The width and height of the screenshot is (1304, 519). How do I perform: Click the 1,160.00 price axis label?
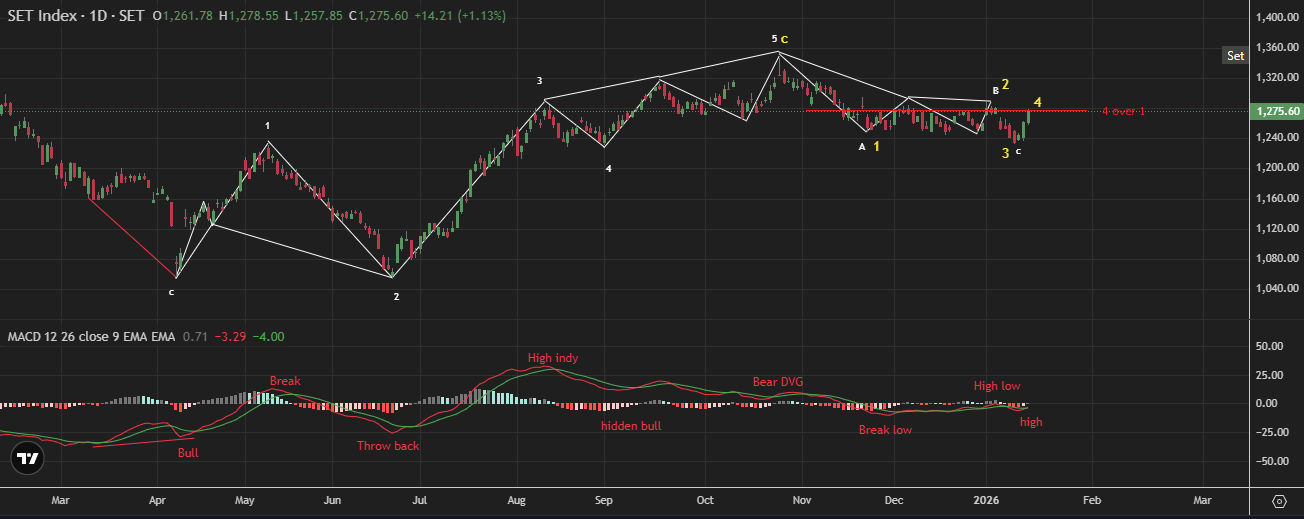coord(1278,198)
